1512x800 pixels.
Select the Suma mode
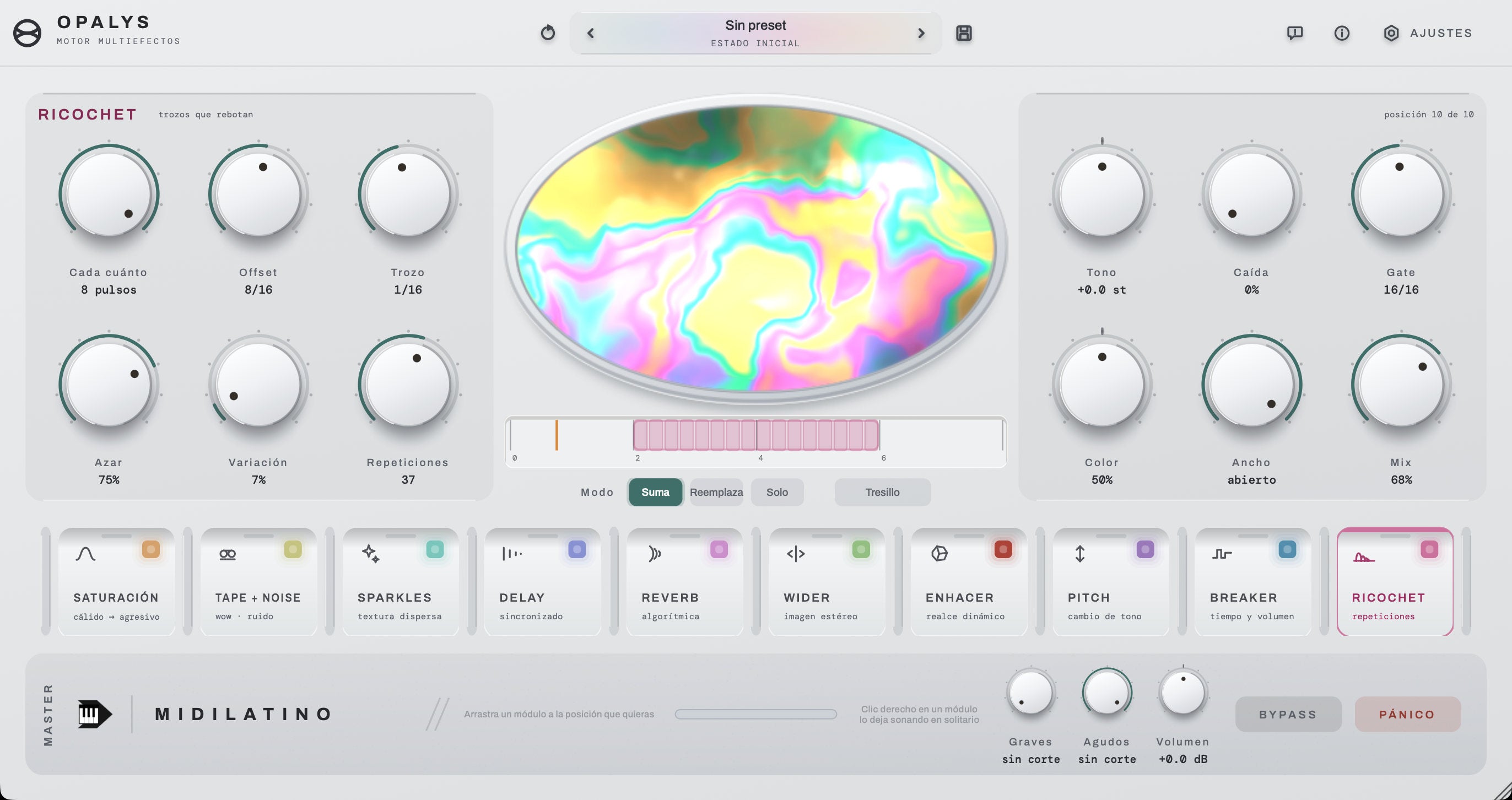[655, 492]
